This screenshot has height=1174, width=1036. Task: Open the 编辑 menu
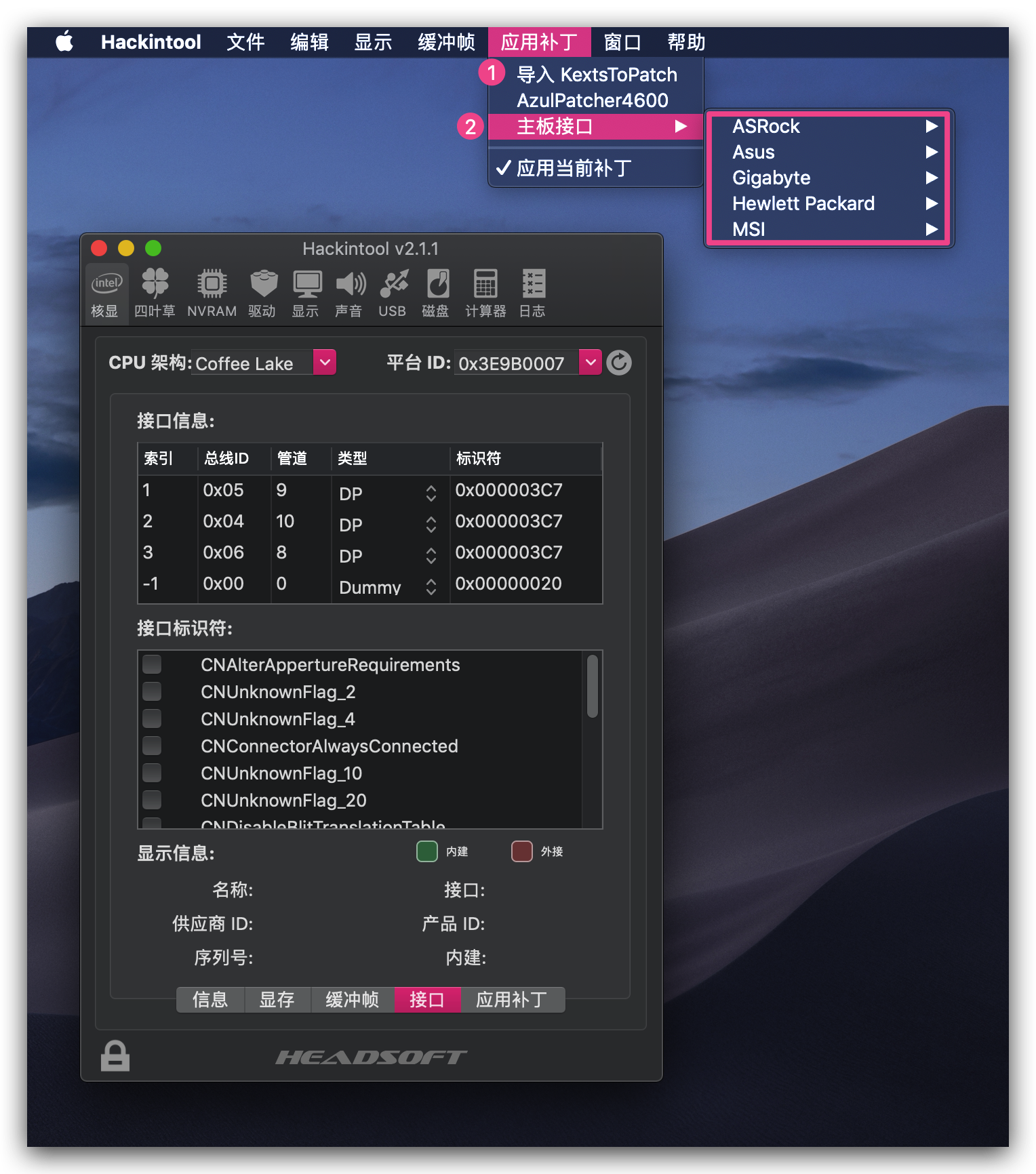(x=310, y=42)
